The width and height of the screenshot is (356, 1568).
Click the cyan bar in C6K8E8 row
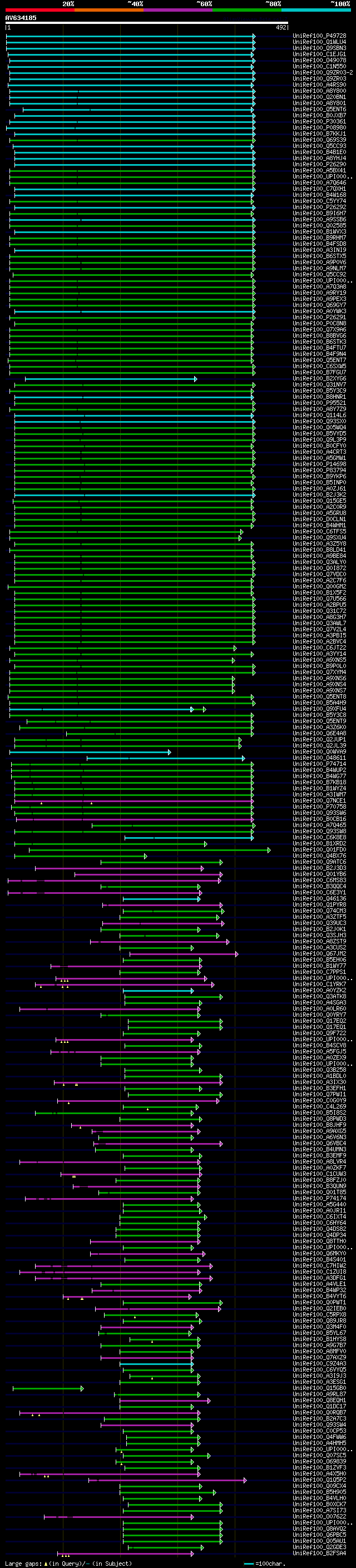click(189, 838)
